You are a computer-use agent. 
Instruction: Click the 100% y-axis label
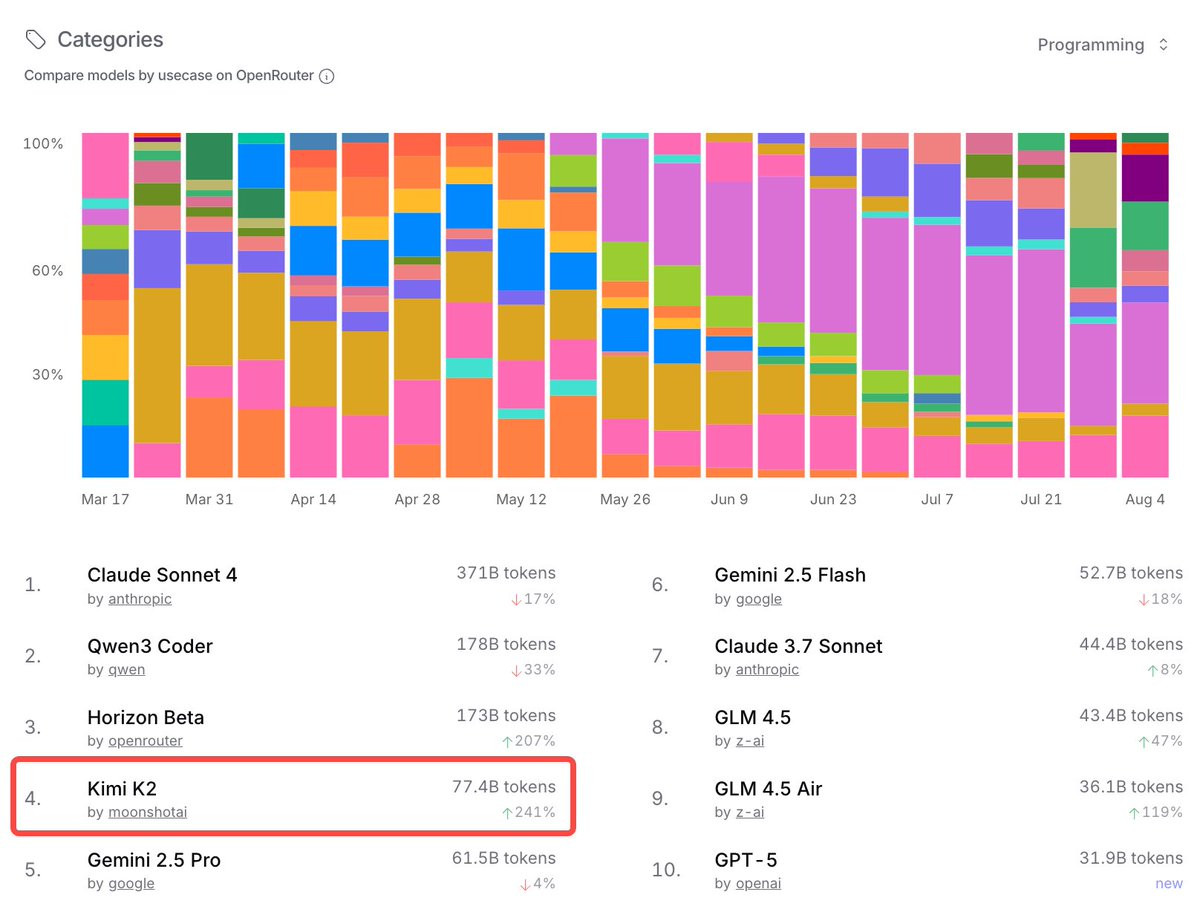click(x=43, y=144)
